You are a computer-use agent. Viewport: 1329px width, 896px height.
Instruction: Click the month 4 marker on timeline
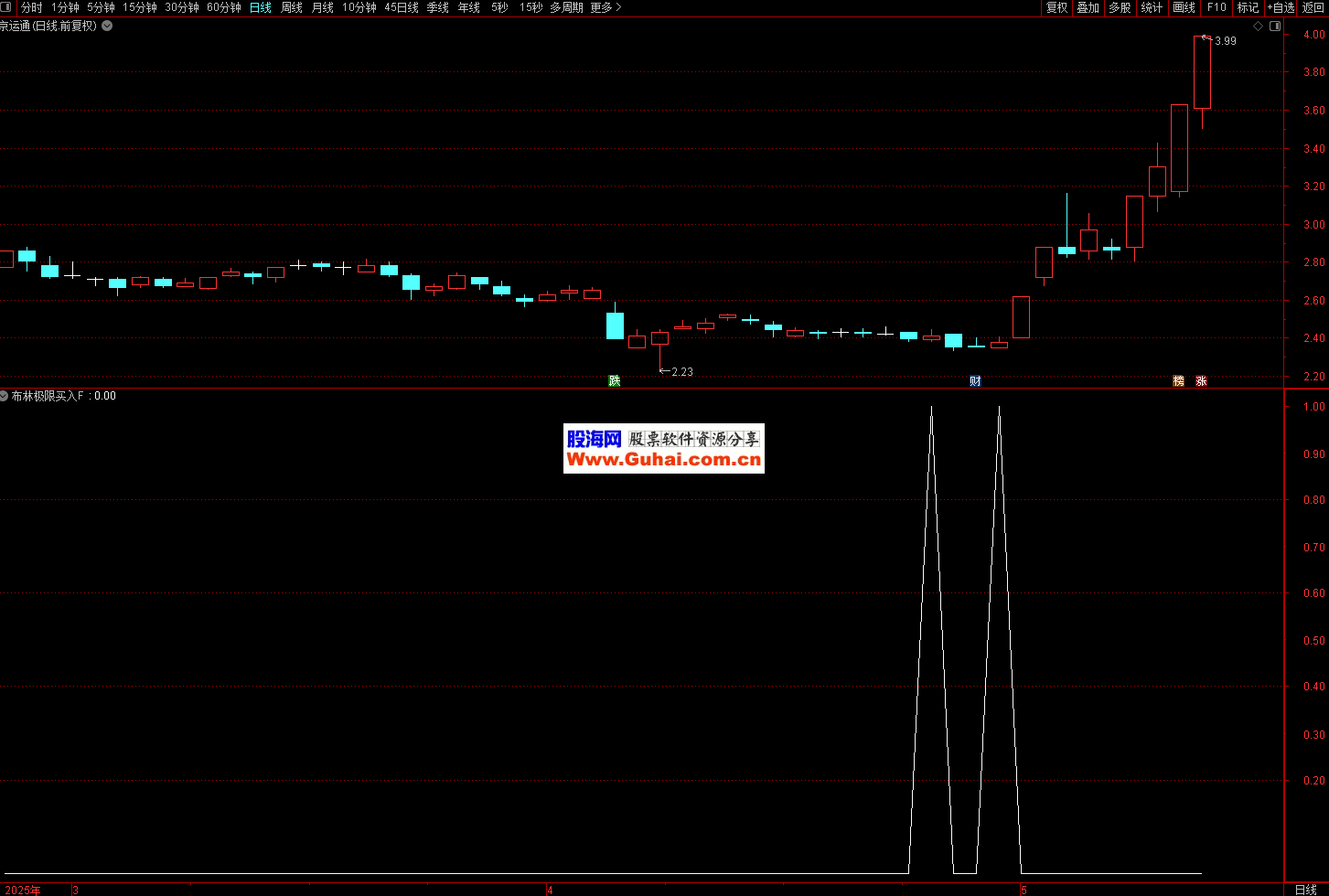click(x=550, y=890)
